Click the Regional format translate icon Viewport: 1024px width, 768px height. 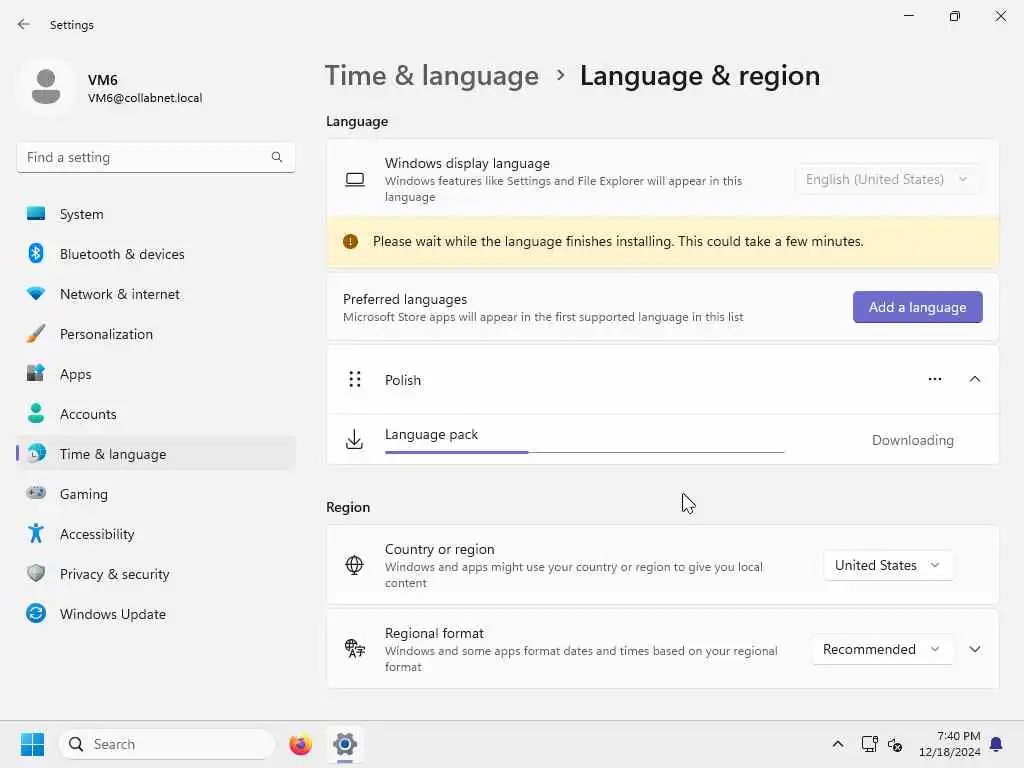pos(355,648)
